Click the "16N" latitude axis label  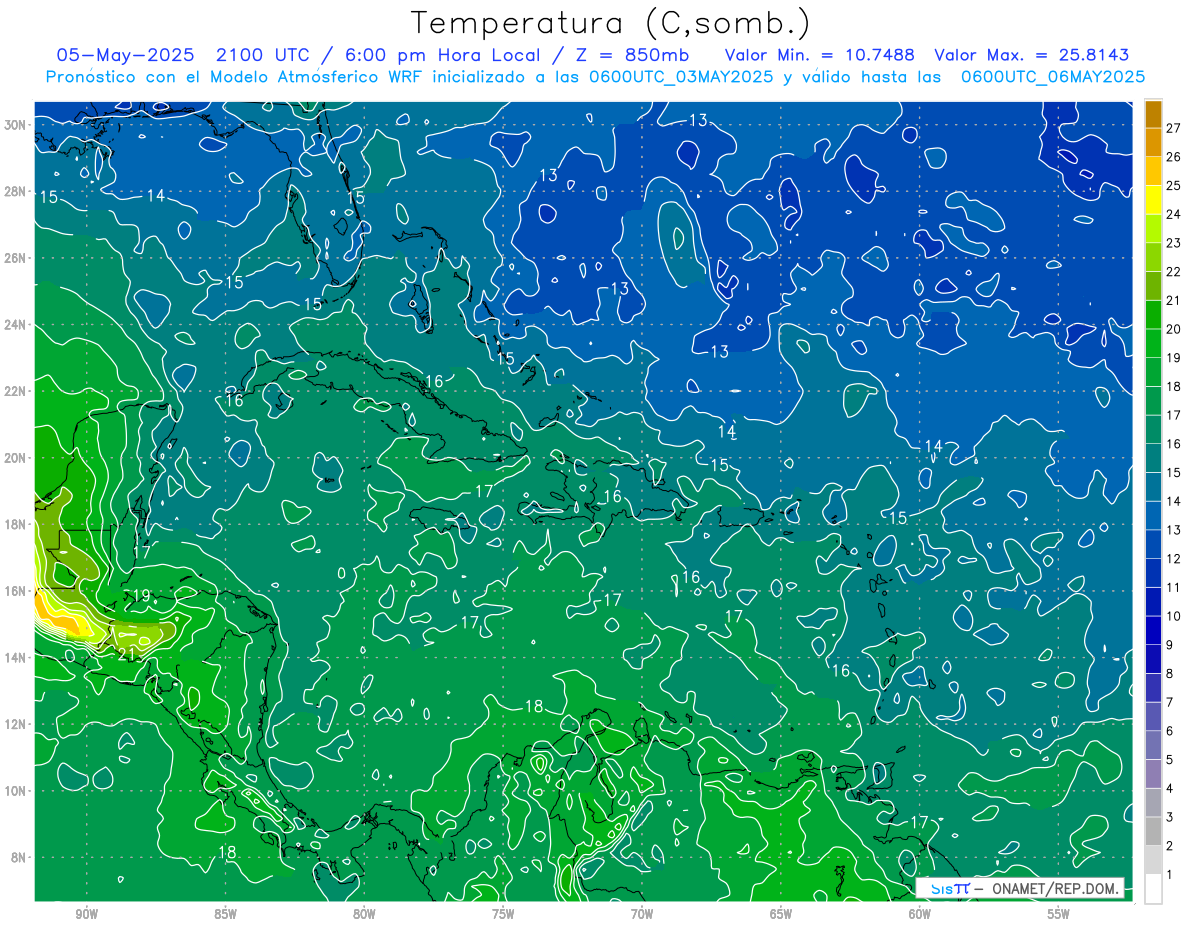[17, 591]
